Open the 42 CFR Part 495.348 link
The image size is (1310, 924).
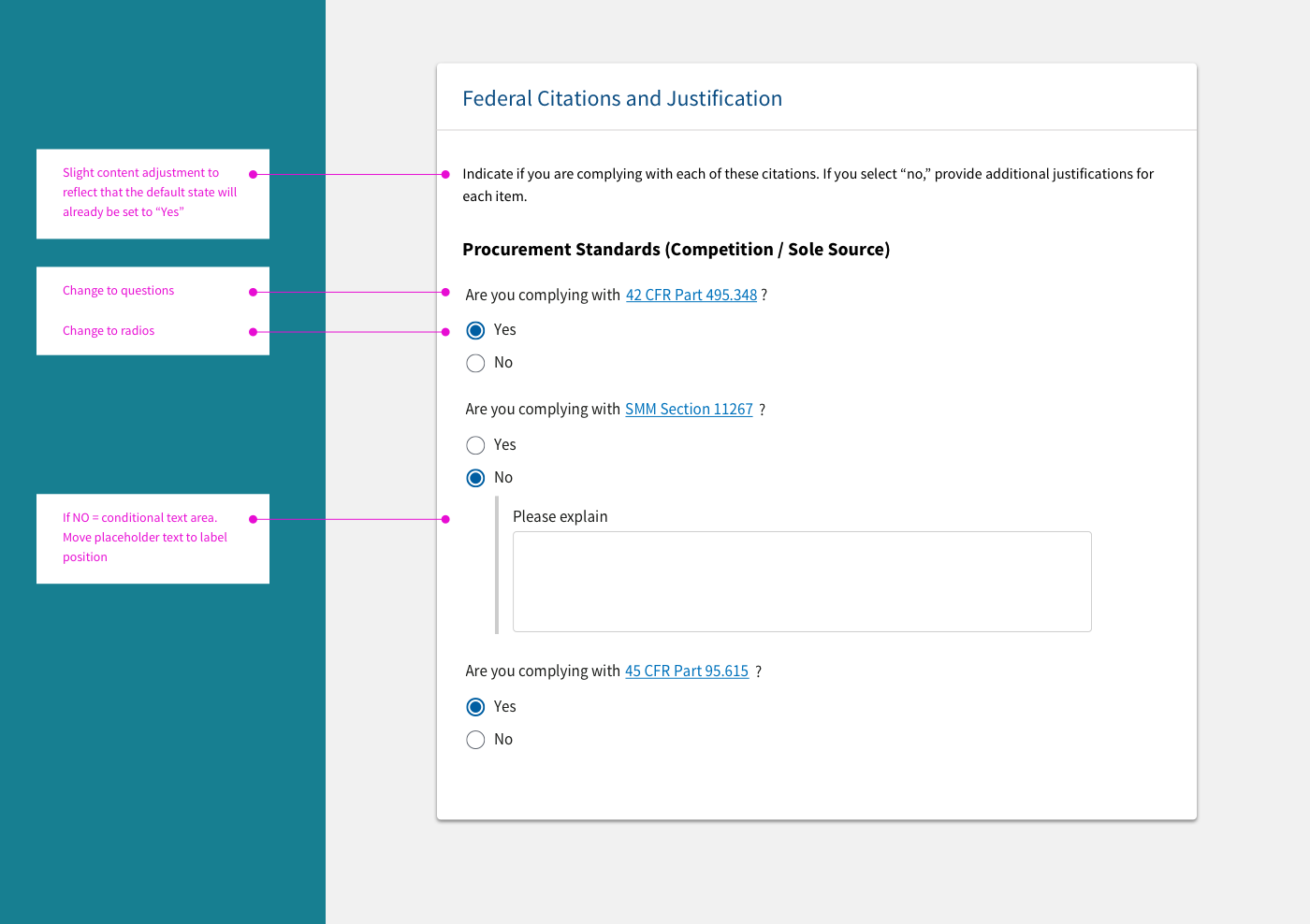(x=691, y=295)
